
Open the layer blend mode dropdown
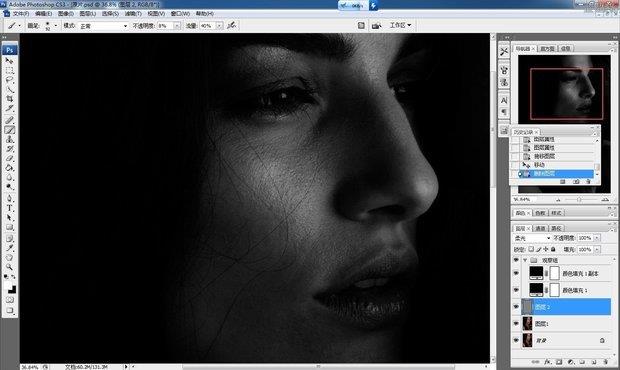(x=532, y=238)
